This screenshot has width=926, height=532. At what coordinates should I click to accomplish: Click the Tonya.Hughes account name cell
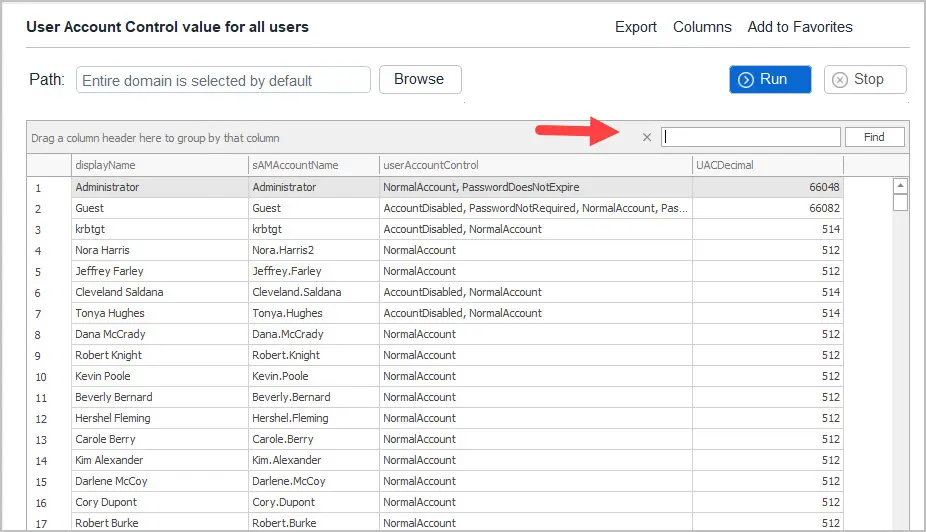tap(314, 314)
